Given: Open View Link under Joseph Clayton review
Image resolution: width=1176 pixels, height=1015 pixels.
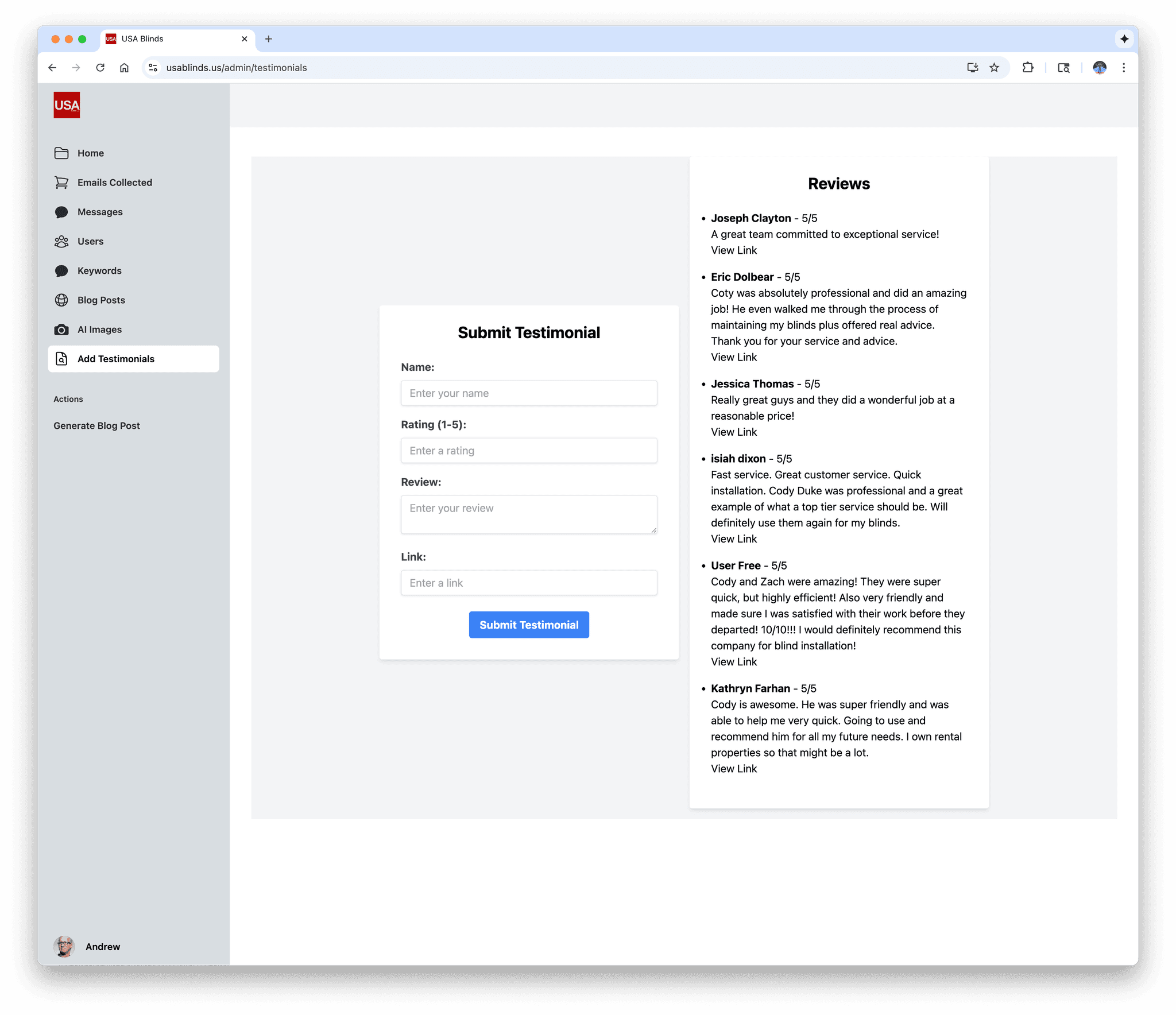Looking at the screenshot, I should tap(733, 250).
